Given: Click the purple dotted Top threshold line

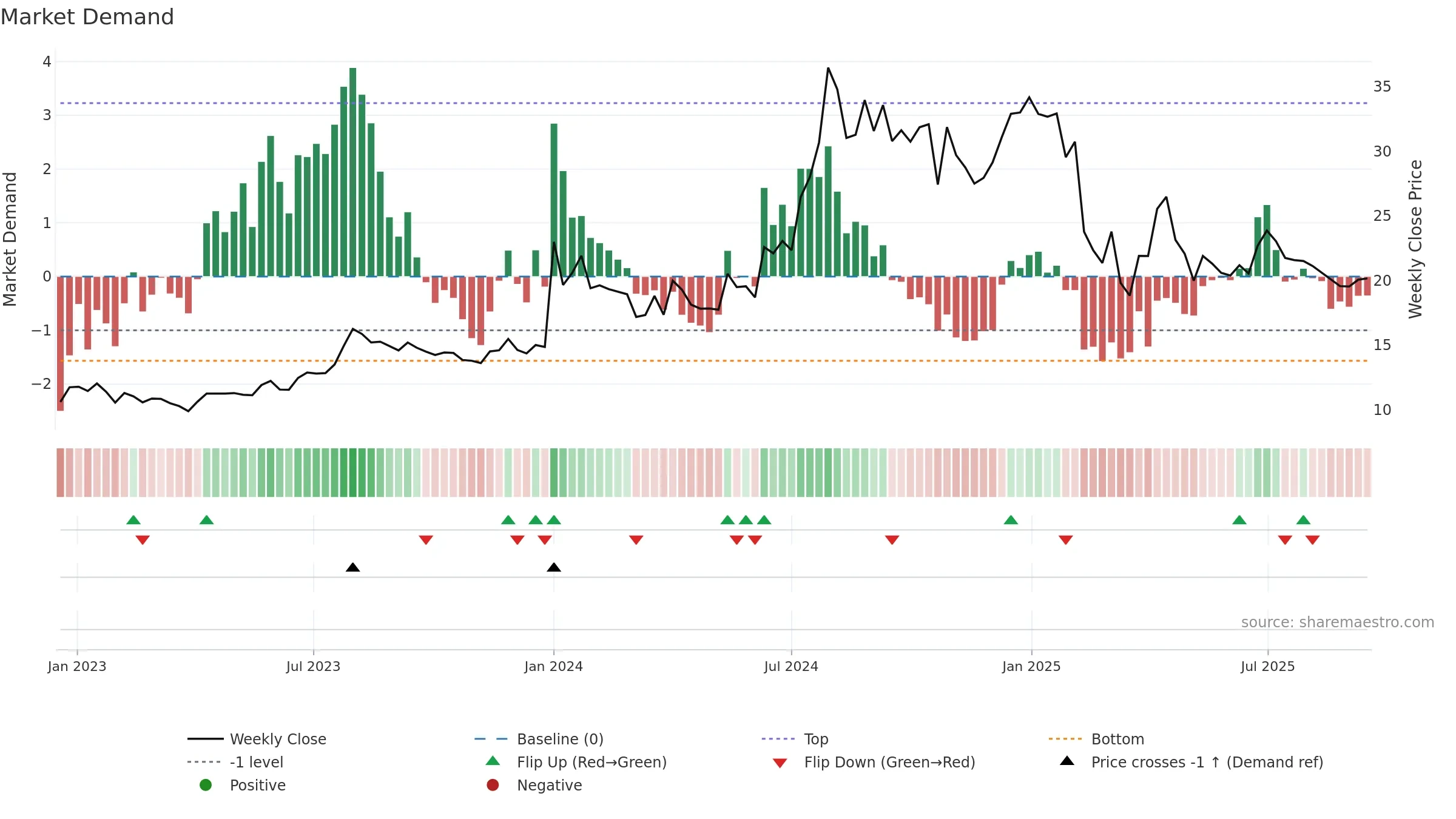Looking at the screenshot, I should point(713,103).
